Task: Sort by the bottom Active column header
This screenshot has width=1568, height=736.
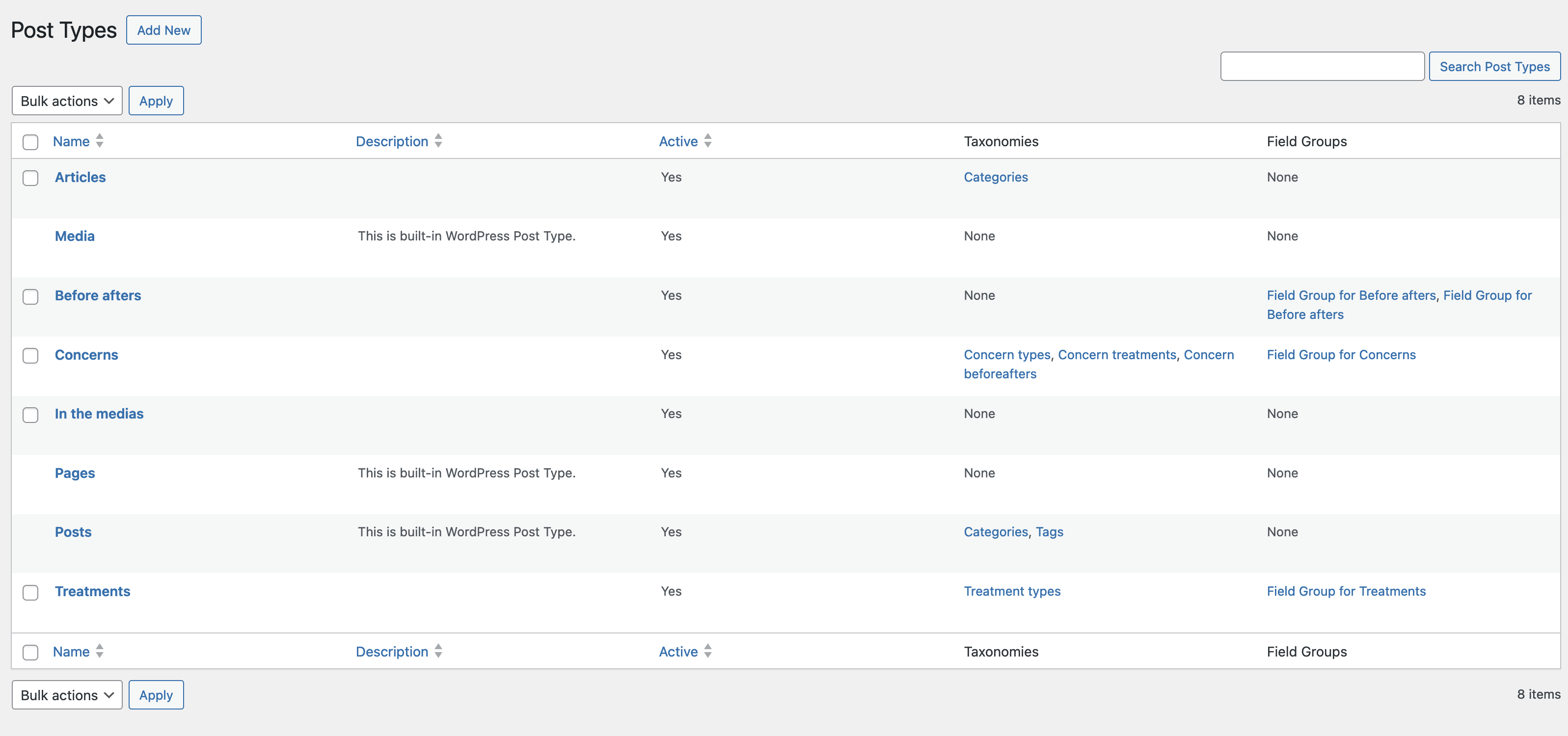Action: [x=678, y=652]
